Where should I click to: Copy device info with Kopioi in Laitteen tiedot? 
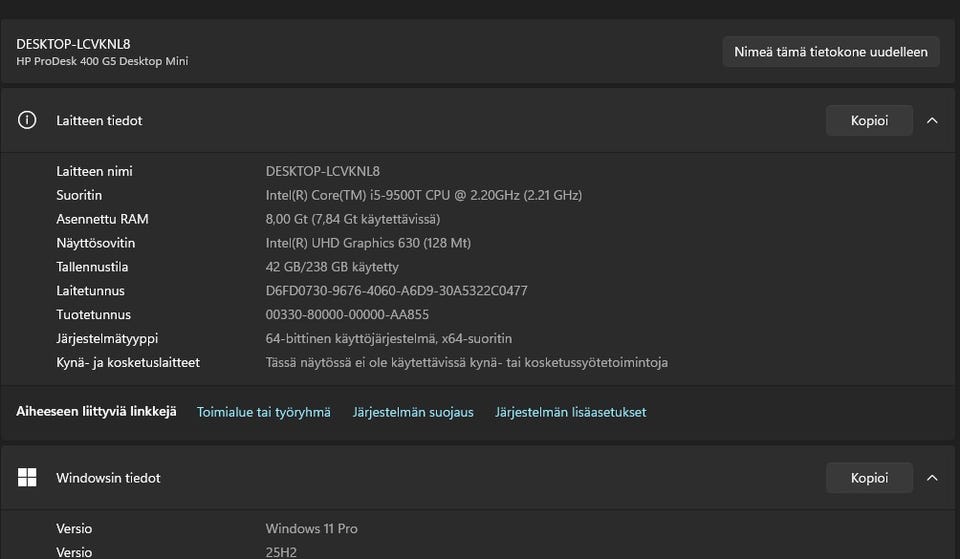pos(869,121)
